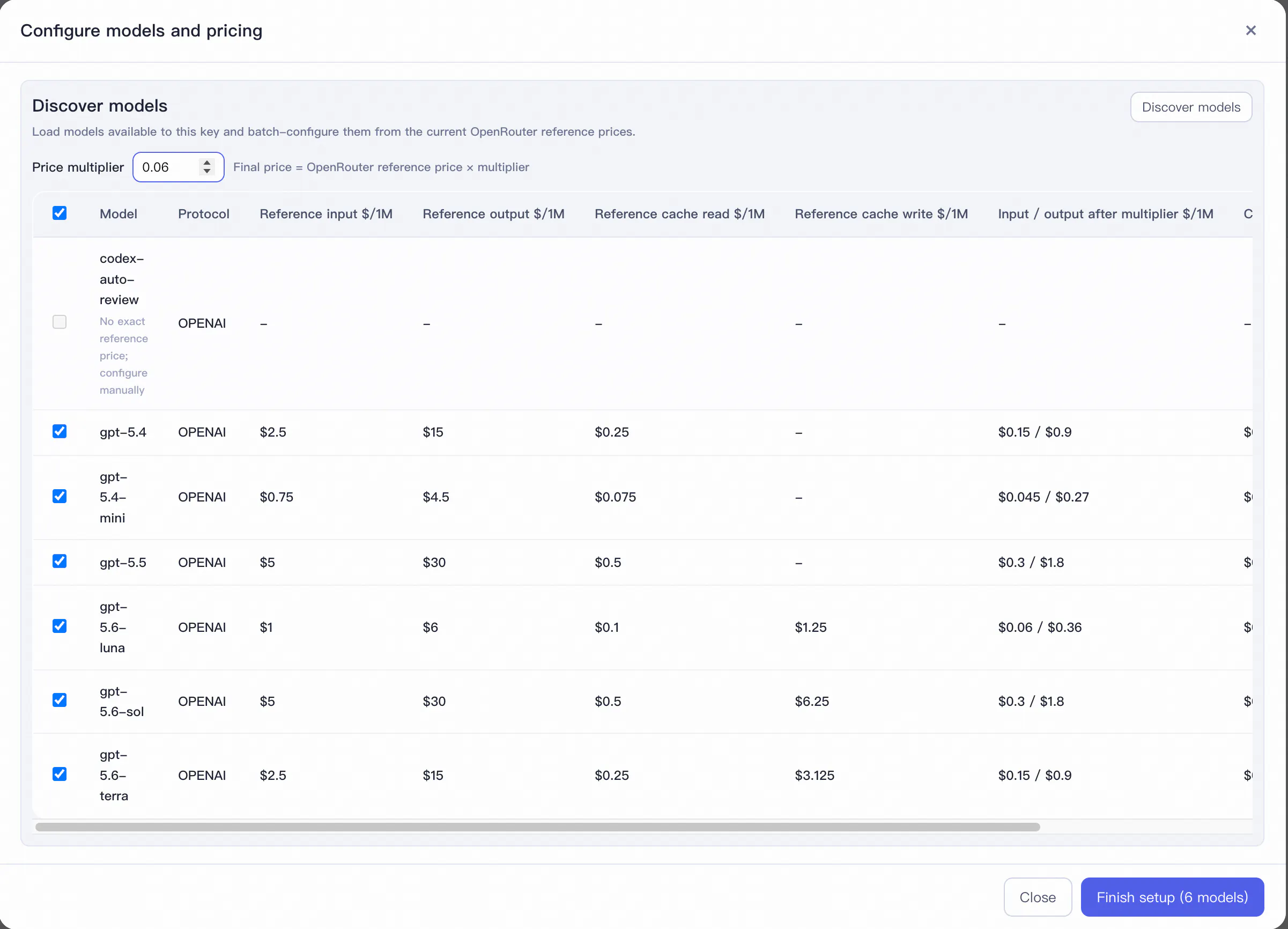Uncheck the gpt-5.4 model checkbox

coord(60,431)
